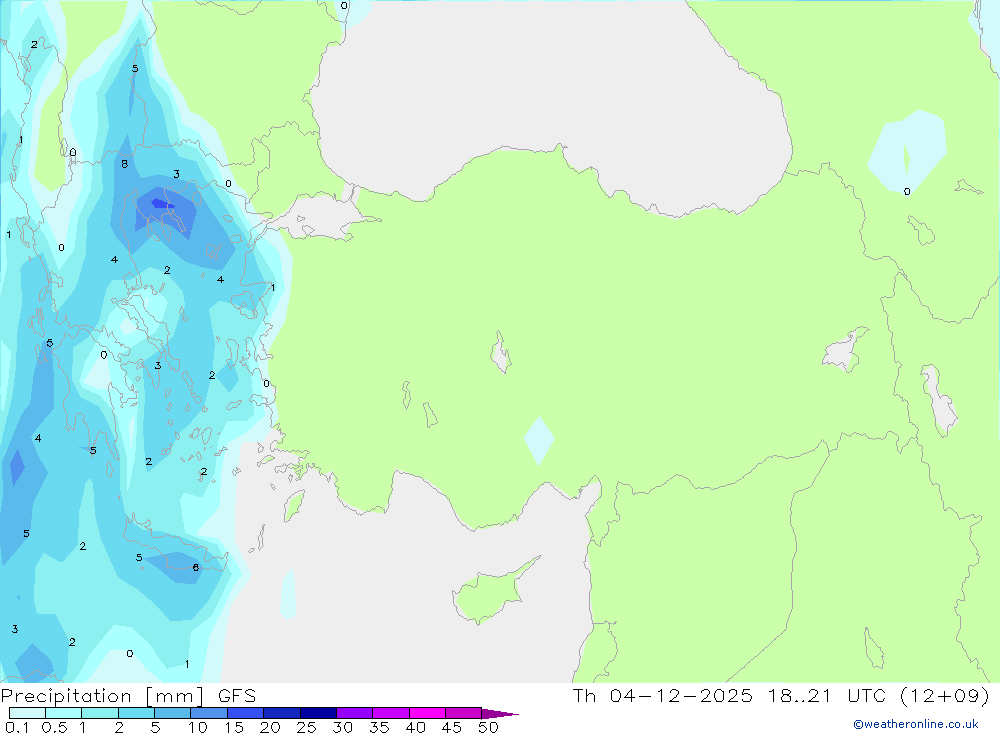Image resolution: width=1000 pixels, height=733 pixels.
Task: Click the 30–35 mm purple legend swatch
Action: (354, 713)
